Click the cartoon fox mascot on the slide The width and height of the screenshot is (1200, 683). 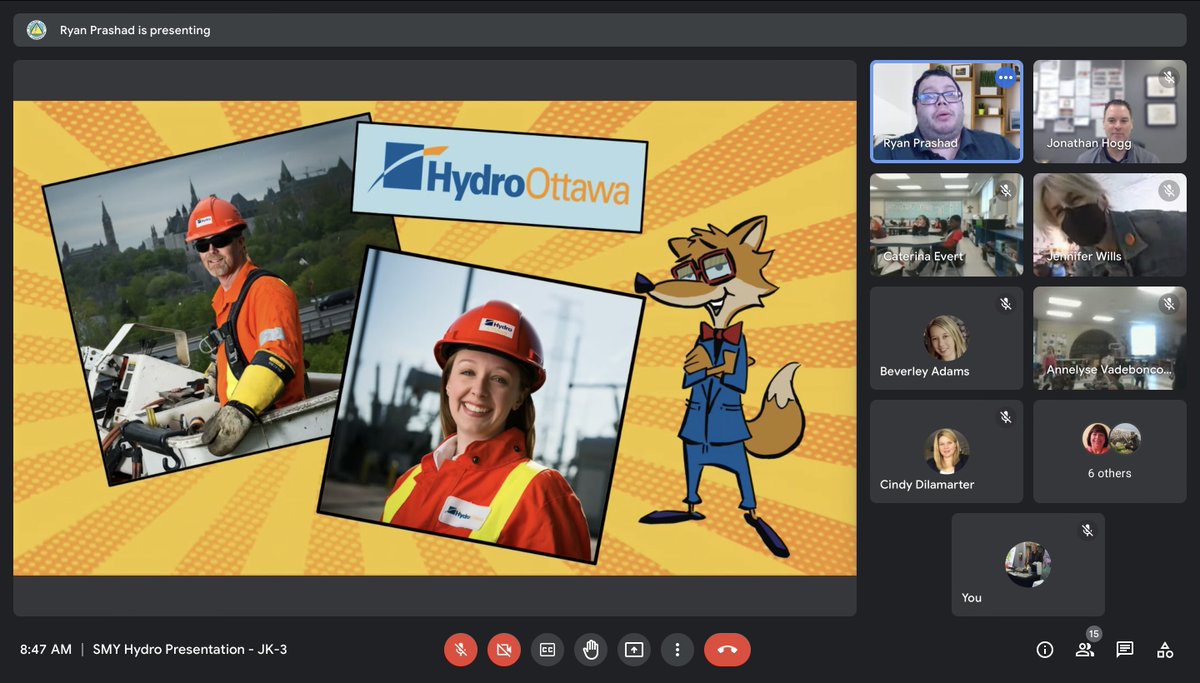tap(722, 385)
